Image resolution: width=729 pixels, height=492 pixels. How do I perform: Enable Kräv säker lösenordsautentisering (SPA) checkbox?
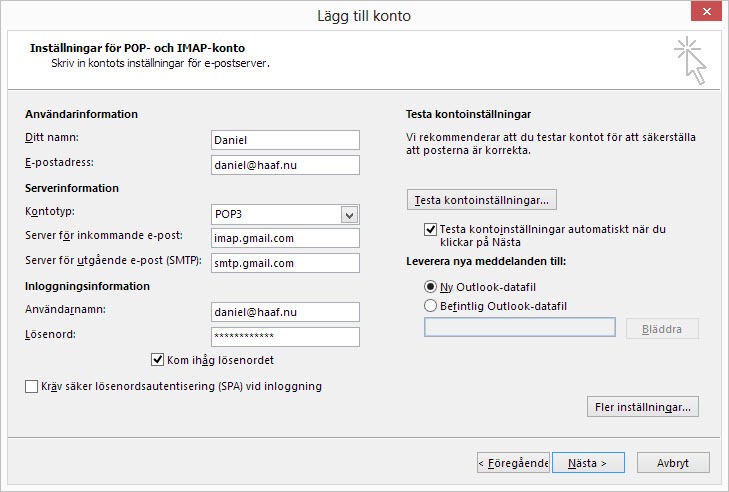coord(32,386)
